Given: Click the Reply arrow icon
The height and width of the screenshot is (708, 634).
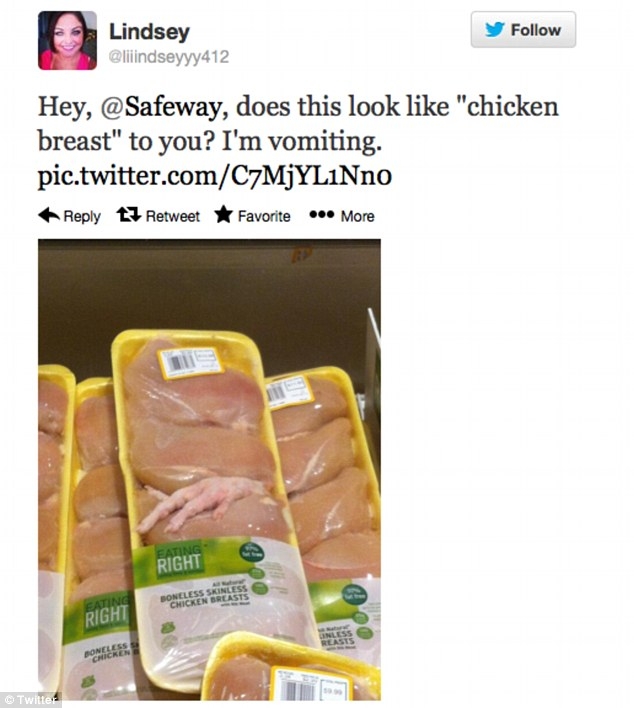Looking at the screenshot, I should click(49, 215).
